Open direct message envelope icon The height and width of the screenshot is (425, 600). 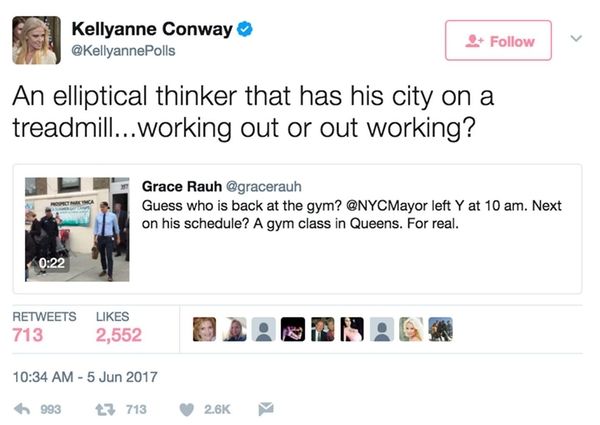tap(266, 409)
